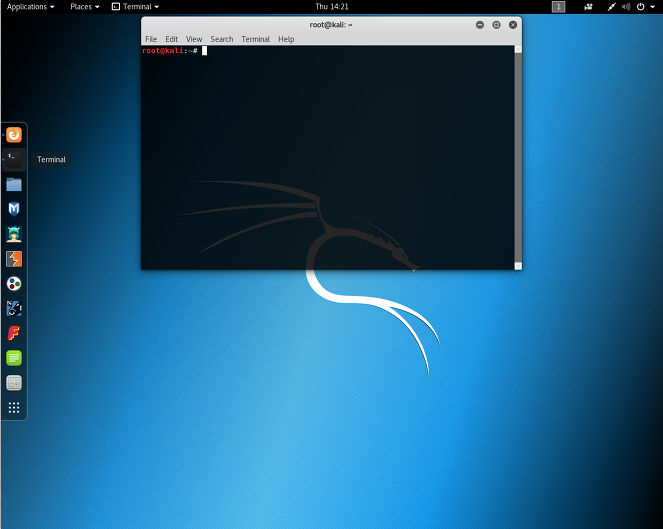Select the workspace 1 indicator

tap(558, 7)
